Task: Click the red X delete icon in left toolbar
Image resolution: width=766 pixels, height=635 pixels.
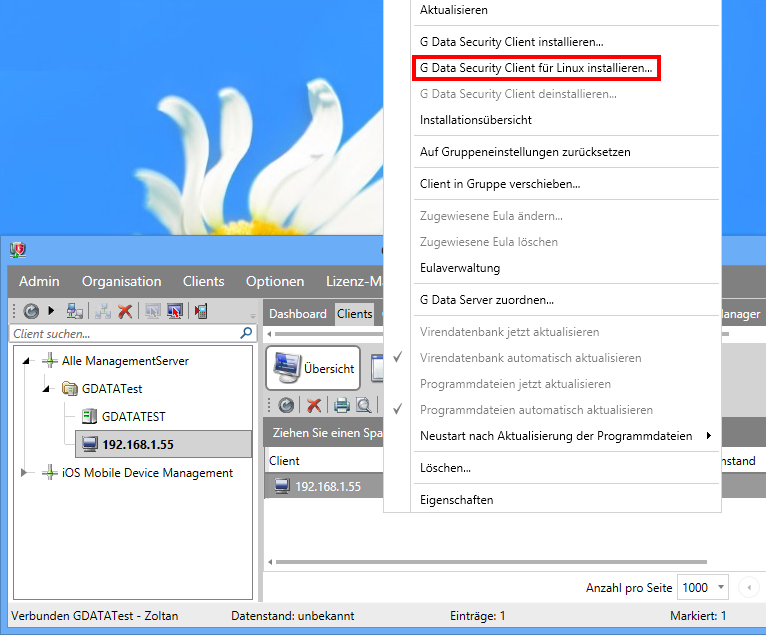Action: click(x=125, y=311)
